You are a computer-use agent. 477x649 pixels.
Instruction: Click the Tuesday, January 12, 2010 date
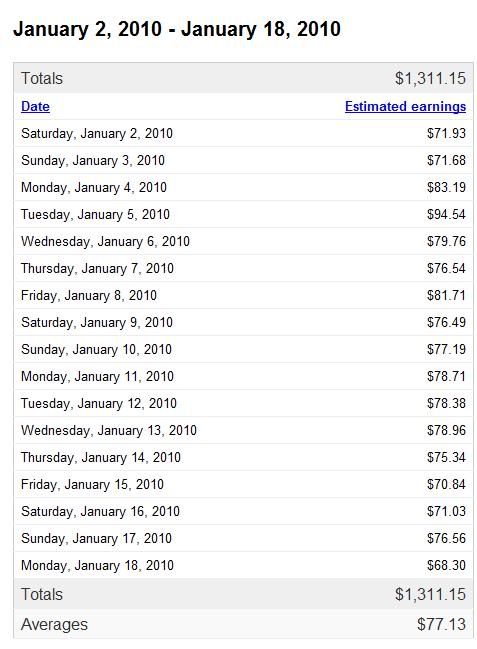tap(99, 404)
